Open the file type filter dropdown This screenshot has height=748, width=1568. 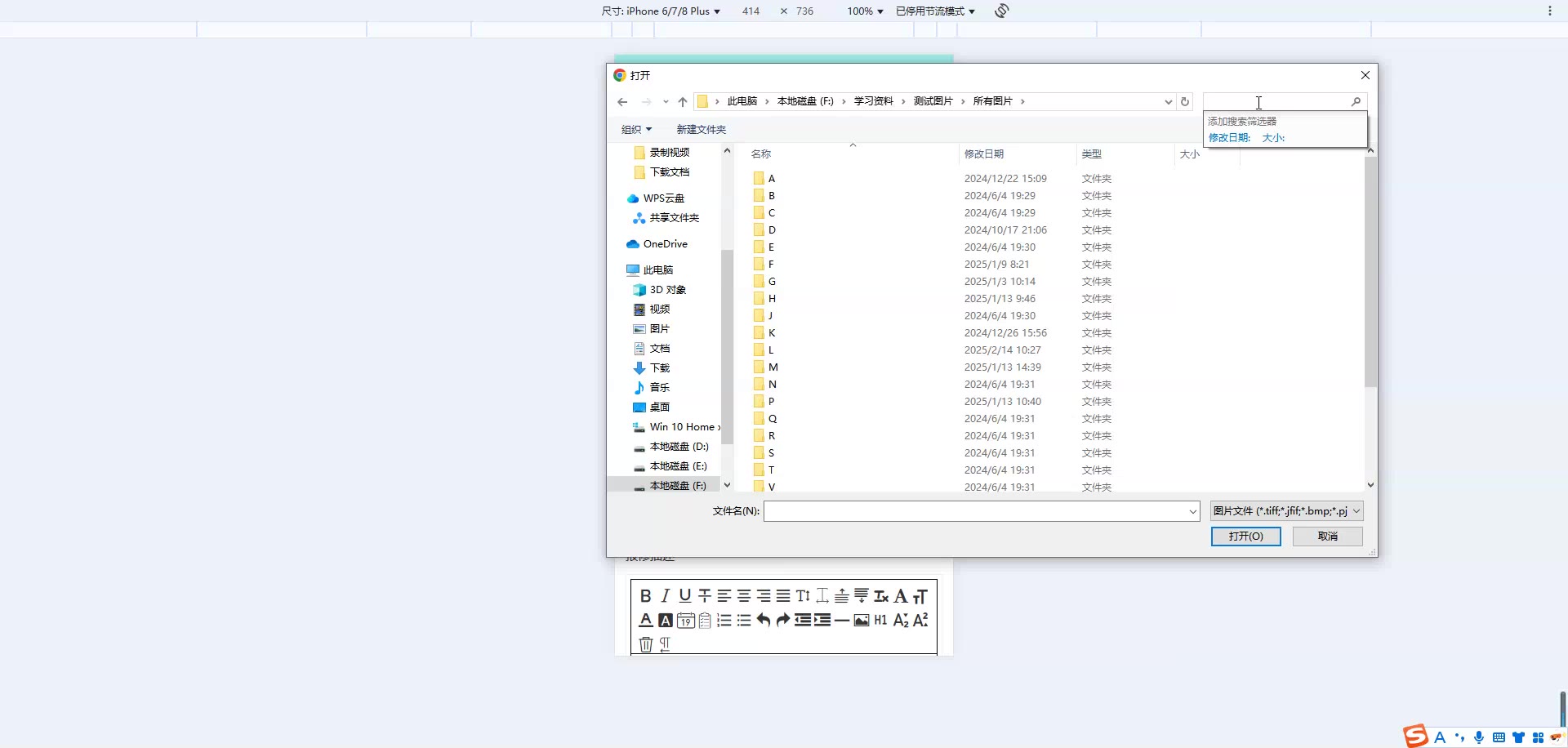pos(1287,511)
